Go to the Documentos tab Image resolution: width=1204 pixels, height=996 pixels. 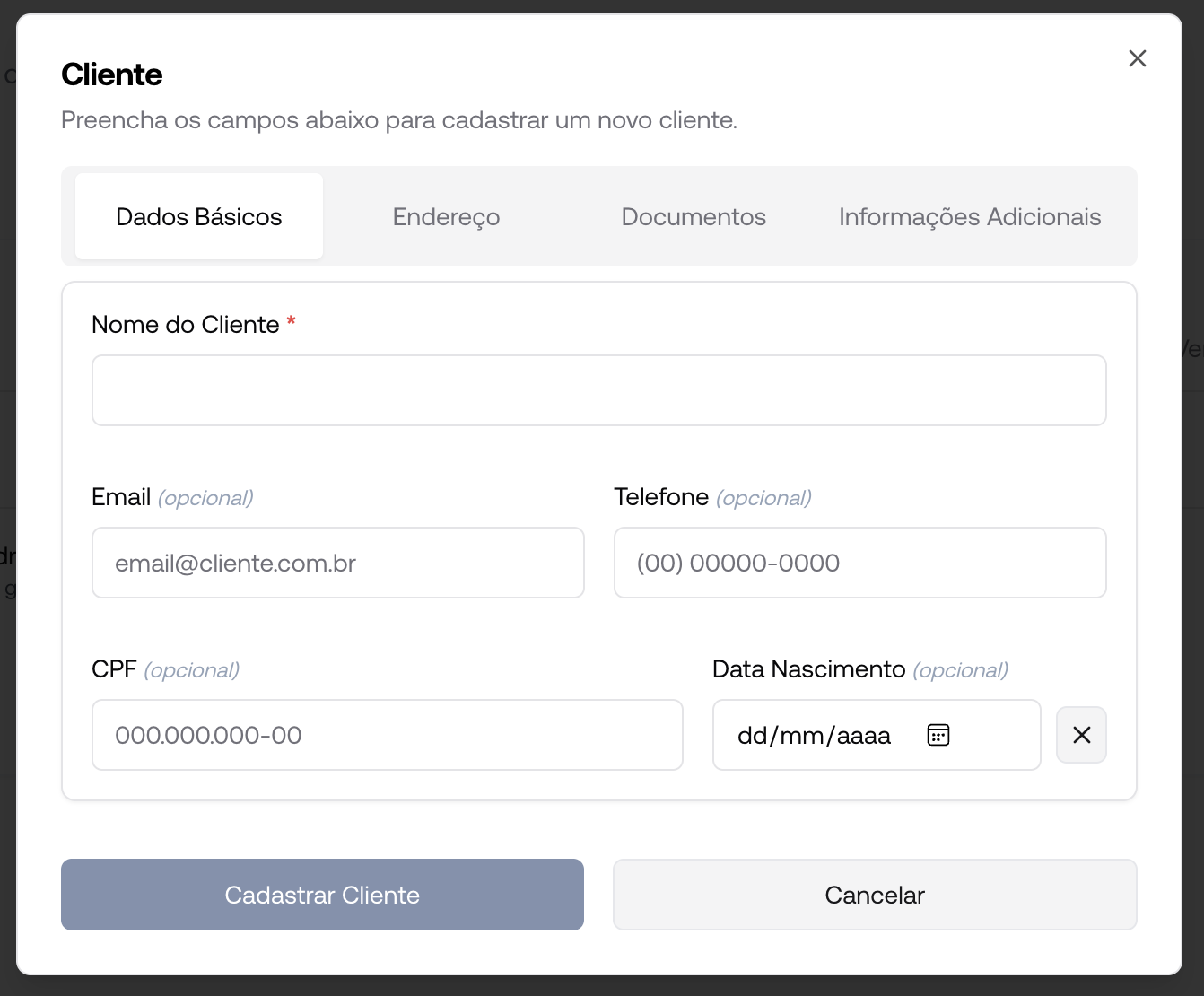pos(694,216)
